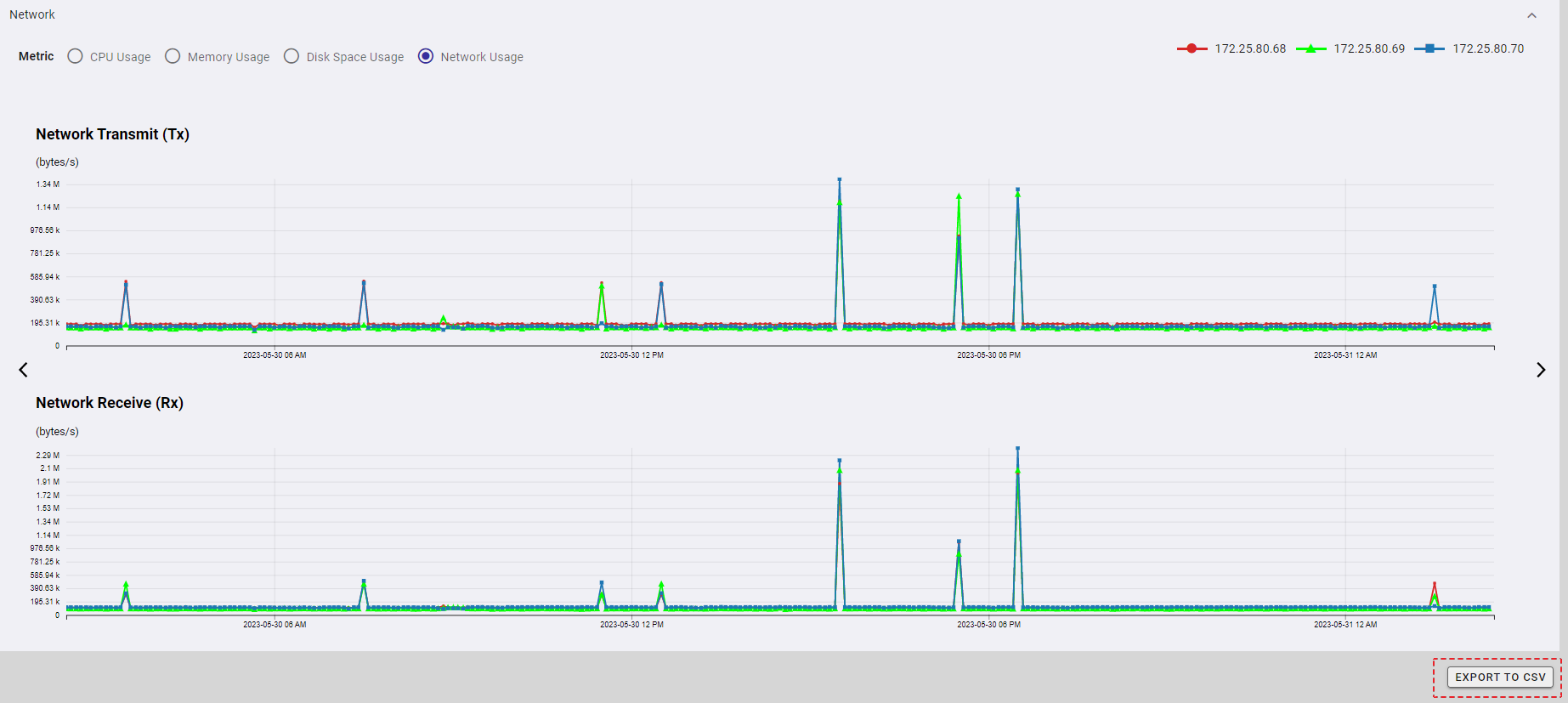1568x703 pixels.
Task: Choose the Disk Space Usage radio option
Action: click(292, 56)
